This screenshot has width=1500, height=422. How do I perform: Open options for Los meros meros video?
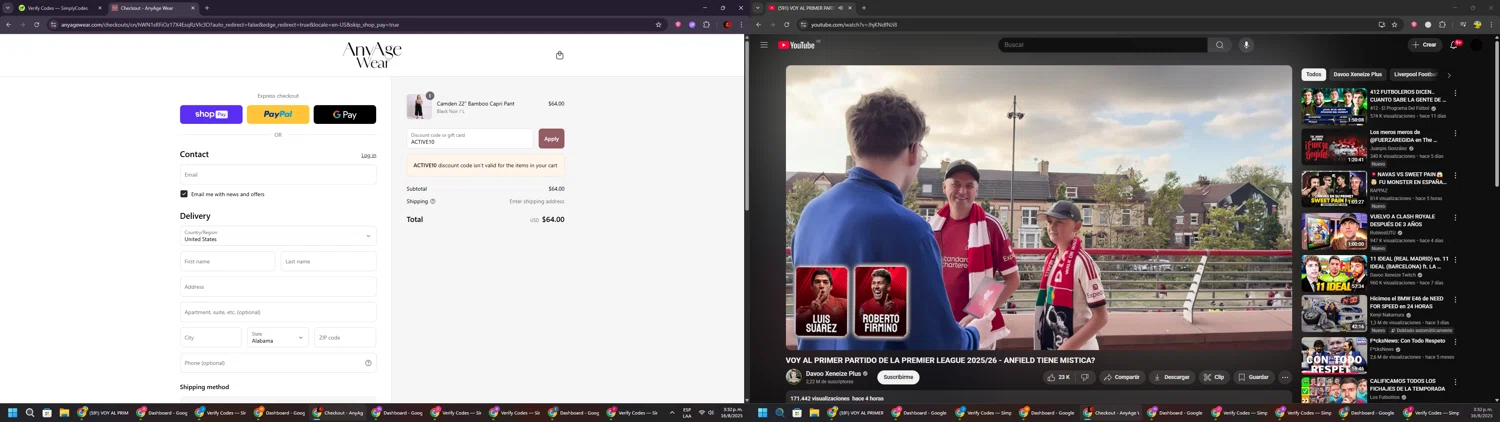(1455, 133)
